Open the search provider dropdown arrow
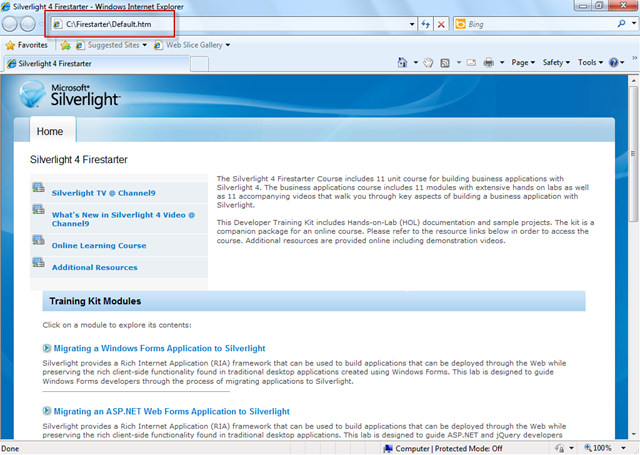Viewport: 640px width, 455px height. click(633, 24)
